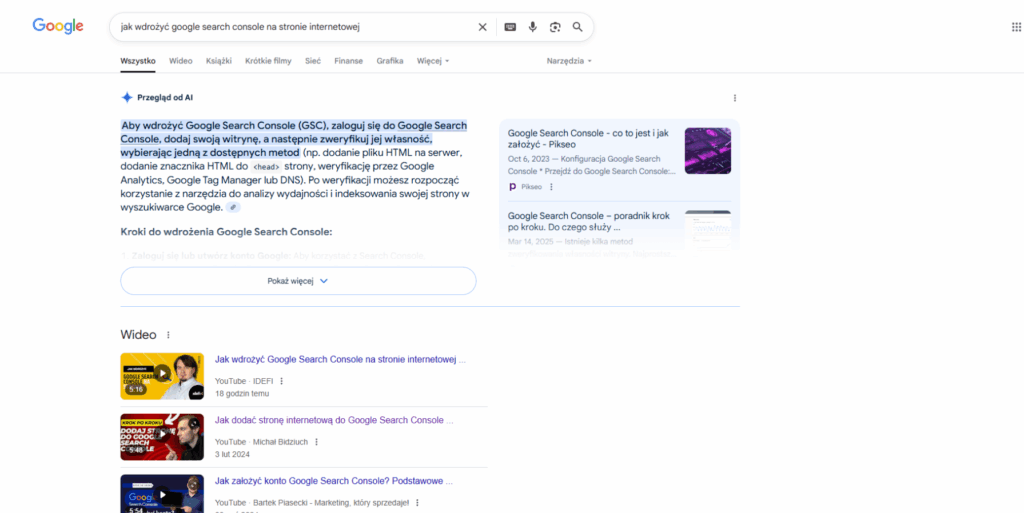Switch to the Wideo tab

(x=181, y=61)
